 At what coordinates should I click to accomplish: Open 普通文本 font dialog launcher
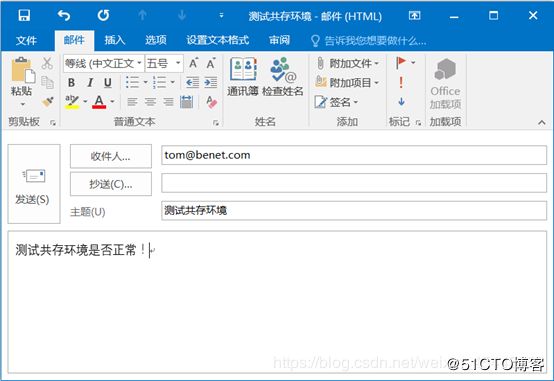coord(216,123)
